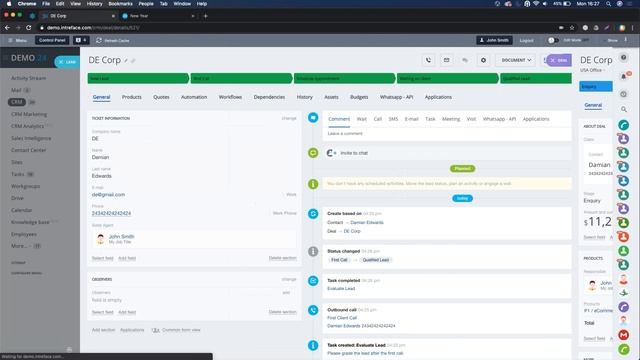Close the purple DEAL panel tag

tap(553, 60)
